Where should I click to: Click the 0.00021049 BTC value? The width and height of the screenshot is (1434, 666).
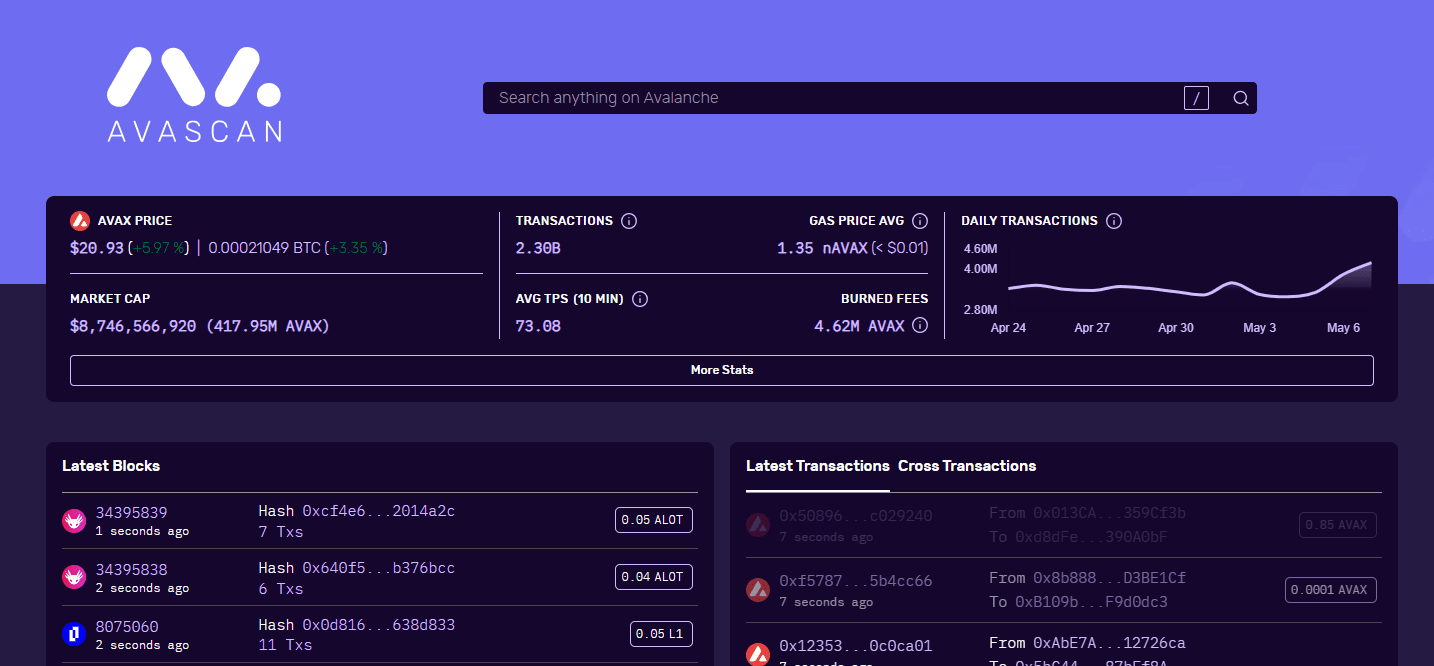click(263, 247)
